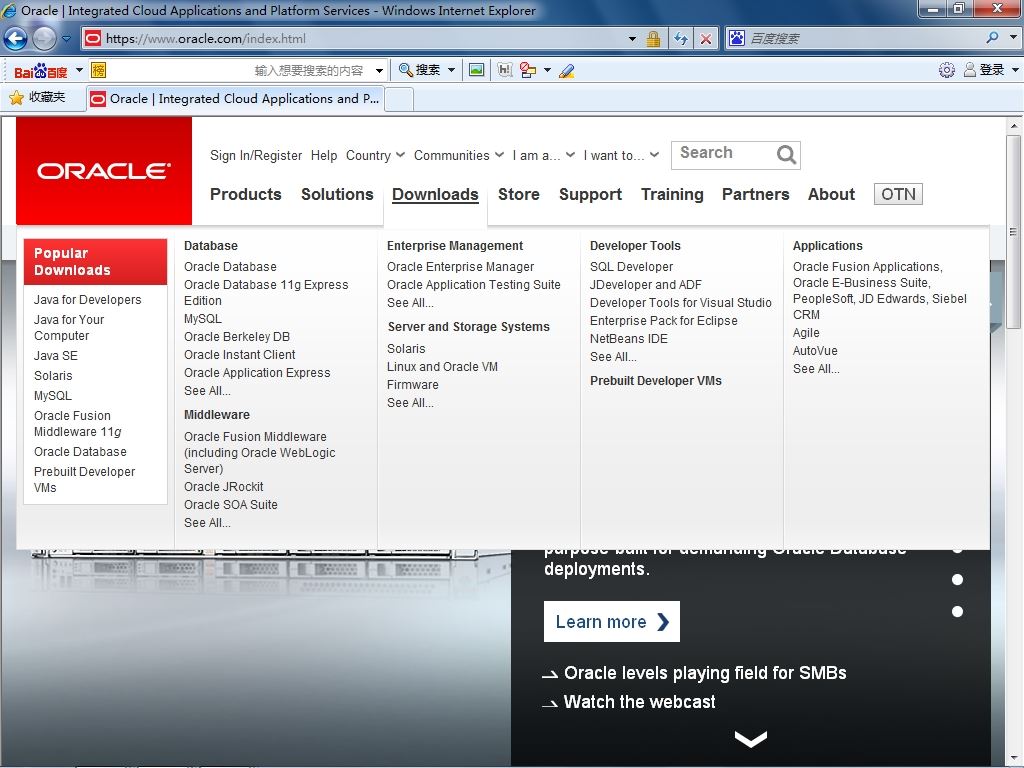Expand the 'I am a...' dropdown
This screenshot has width=1024, height=768.
click(x=543, y=155)
